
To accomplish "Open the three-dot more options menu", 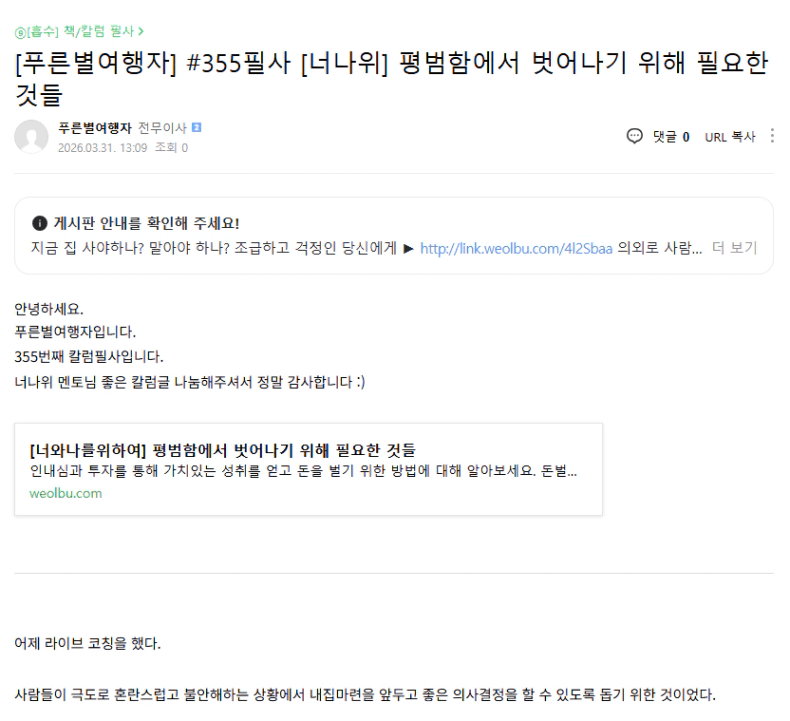I will [x=772, y=136].
